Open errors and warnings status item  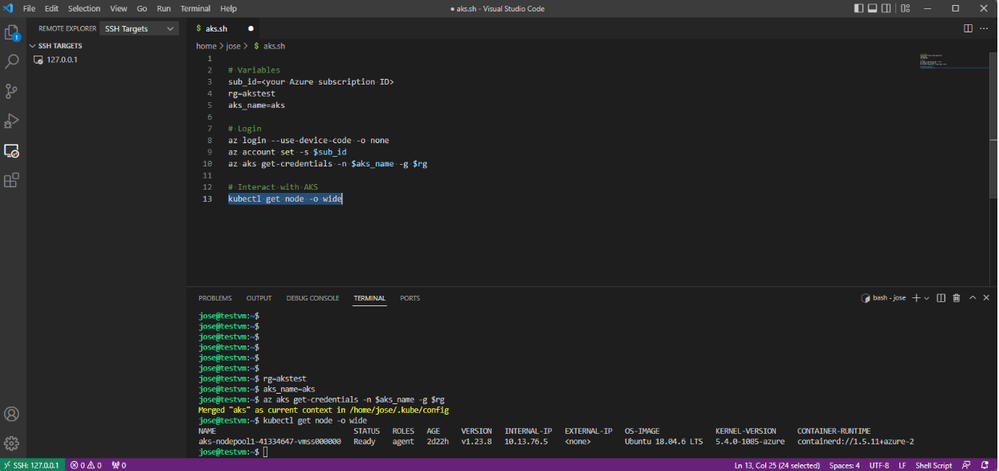86,465
